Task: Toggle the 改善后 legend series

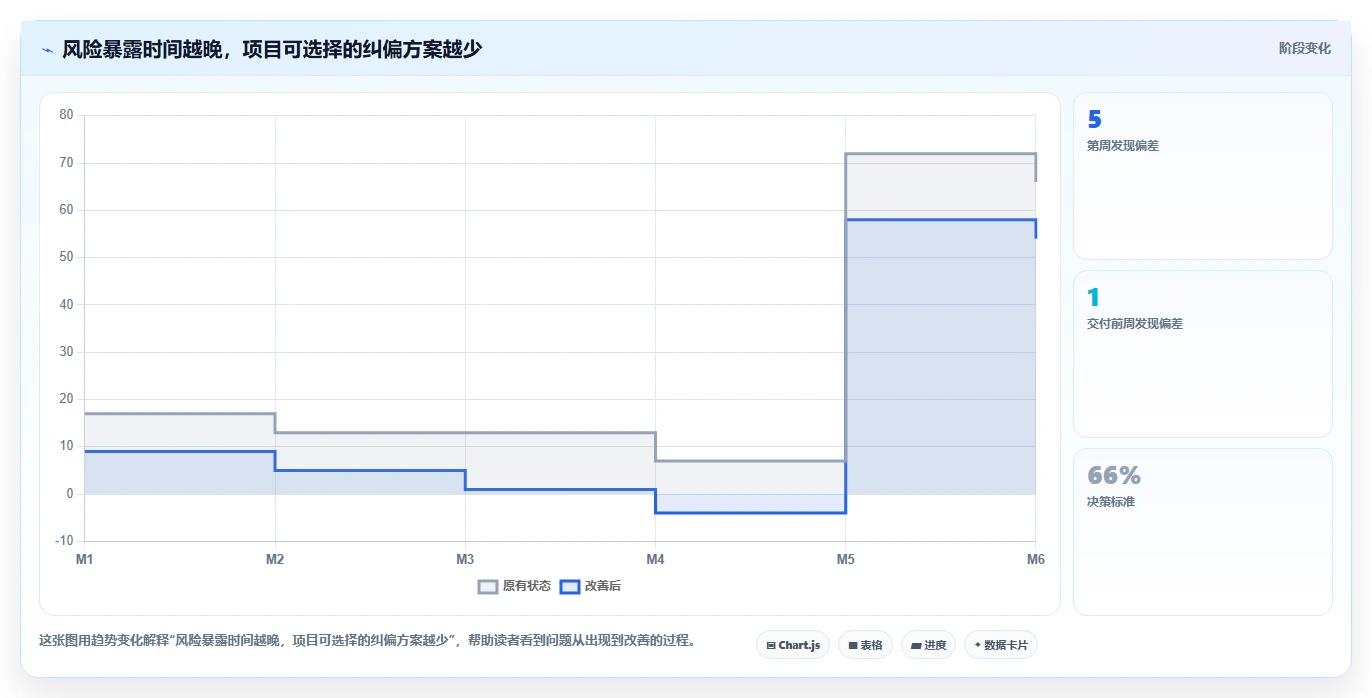Action: coord(590,586)
